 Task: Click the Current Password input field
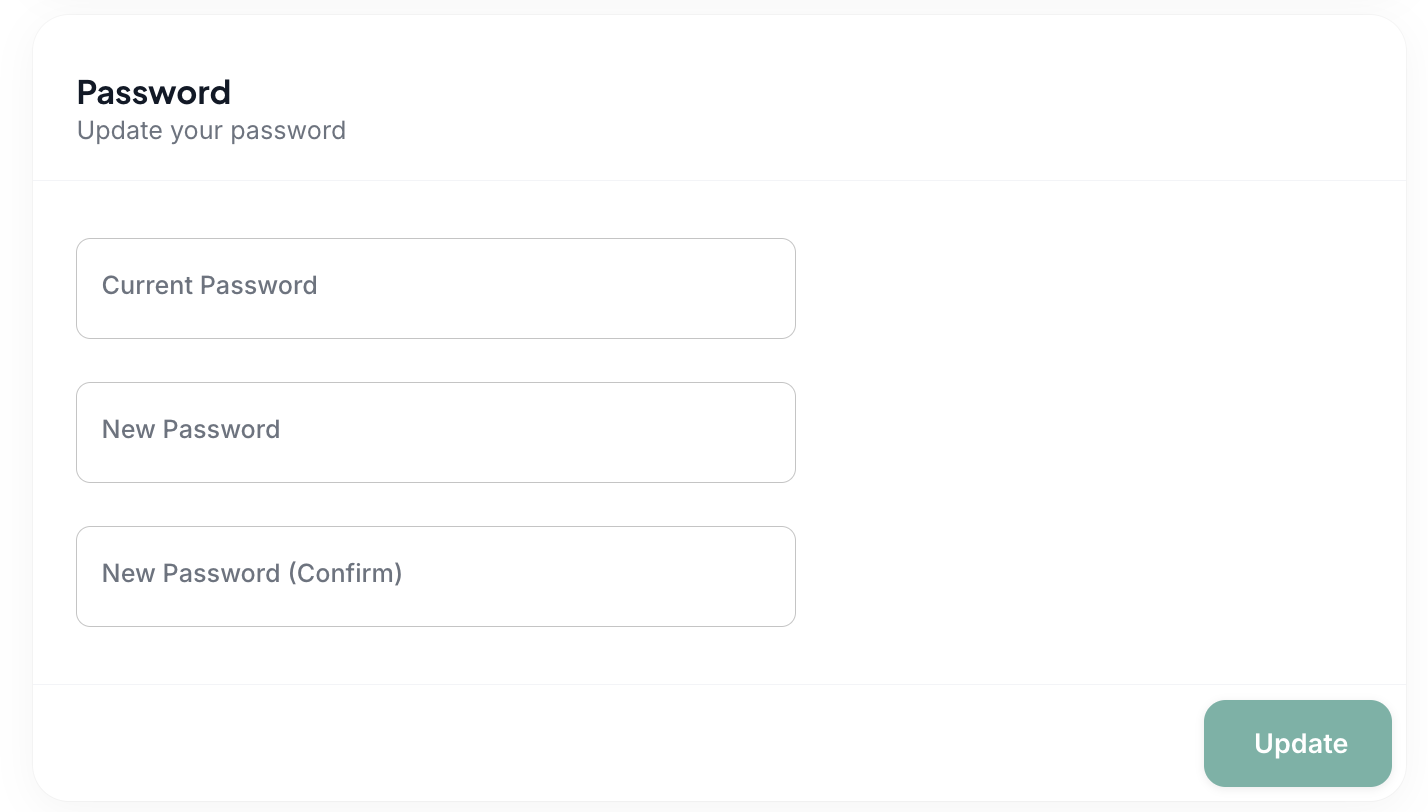(436, 288)
